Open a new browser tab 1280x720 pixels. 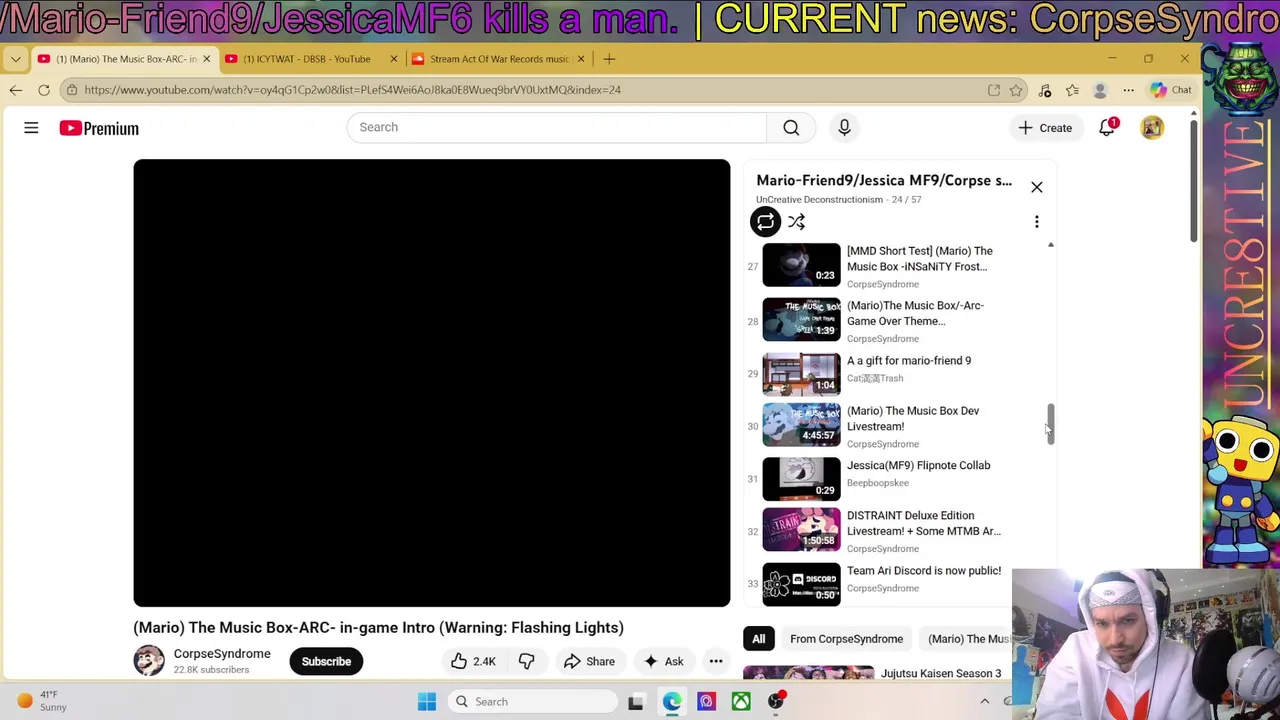tap(609, 59)
